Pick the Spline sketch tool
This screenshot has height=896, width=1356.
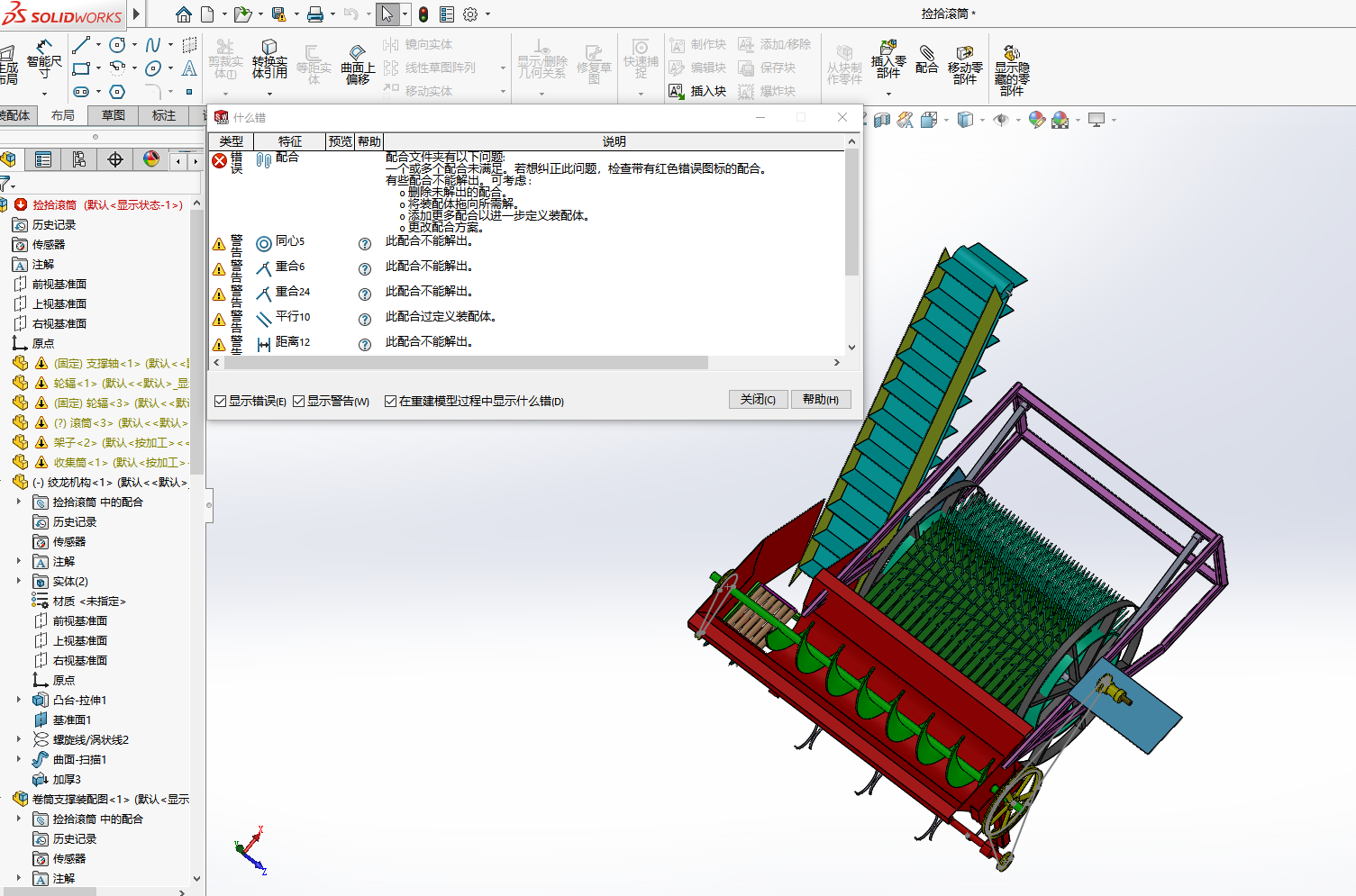point(153,45)
